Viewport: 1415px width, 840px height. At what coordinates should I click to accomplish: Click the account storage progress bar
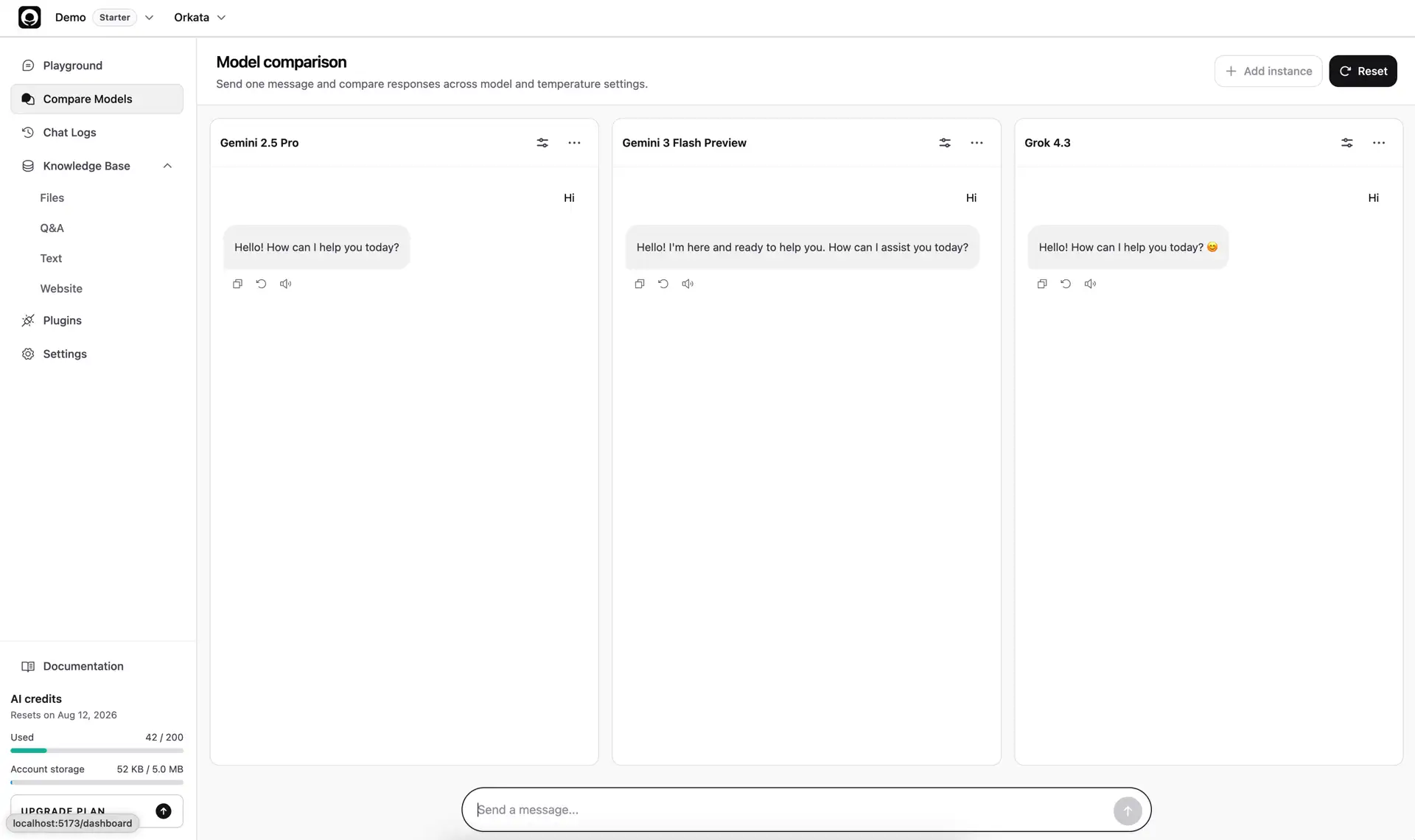(97, 783)
